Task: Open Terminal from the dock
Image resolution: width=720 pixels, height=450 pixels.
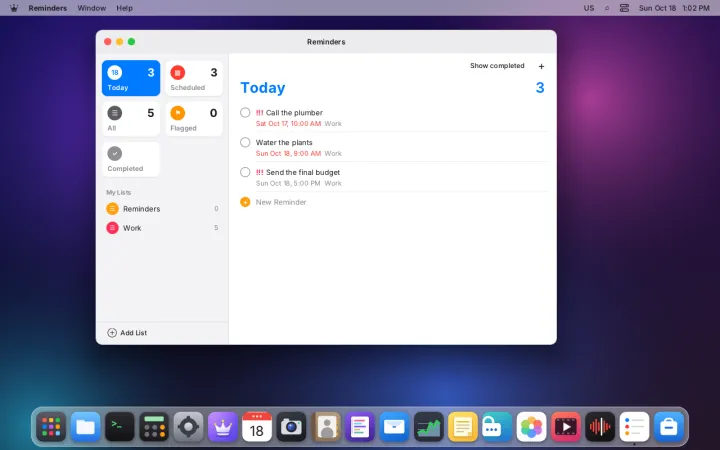Action: pyautogui.click(x=120, y=427)
